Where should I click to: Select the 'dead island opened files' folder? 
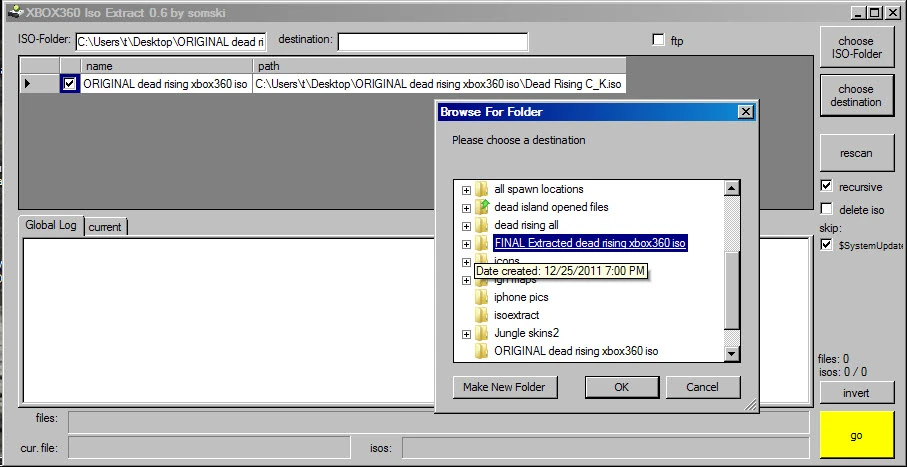point(551,207)
